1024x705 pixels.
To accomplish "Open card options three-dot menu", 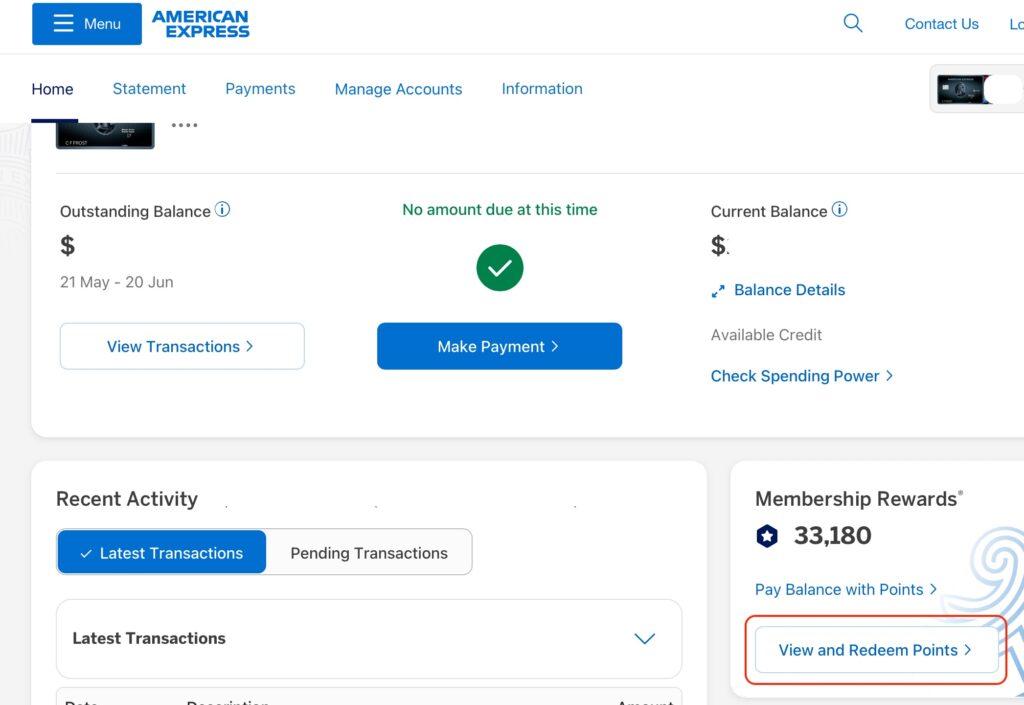I will click(185, 126).
